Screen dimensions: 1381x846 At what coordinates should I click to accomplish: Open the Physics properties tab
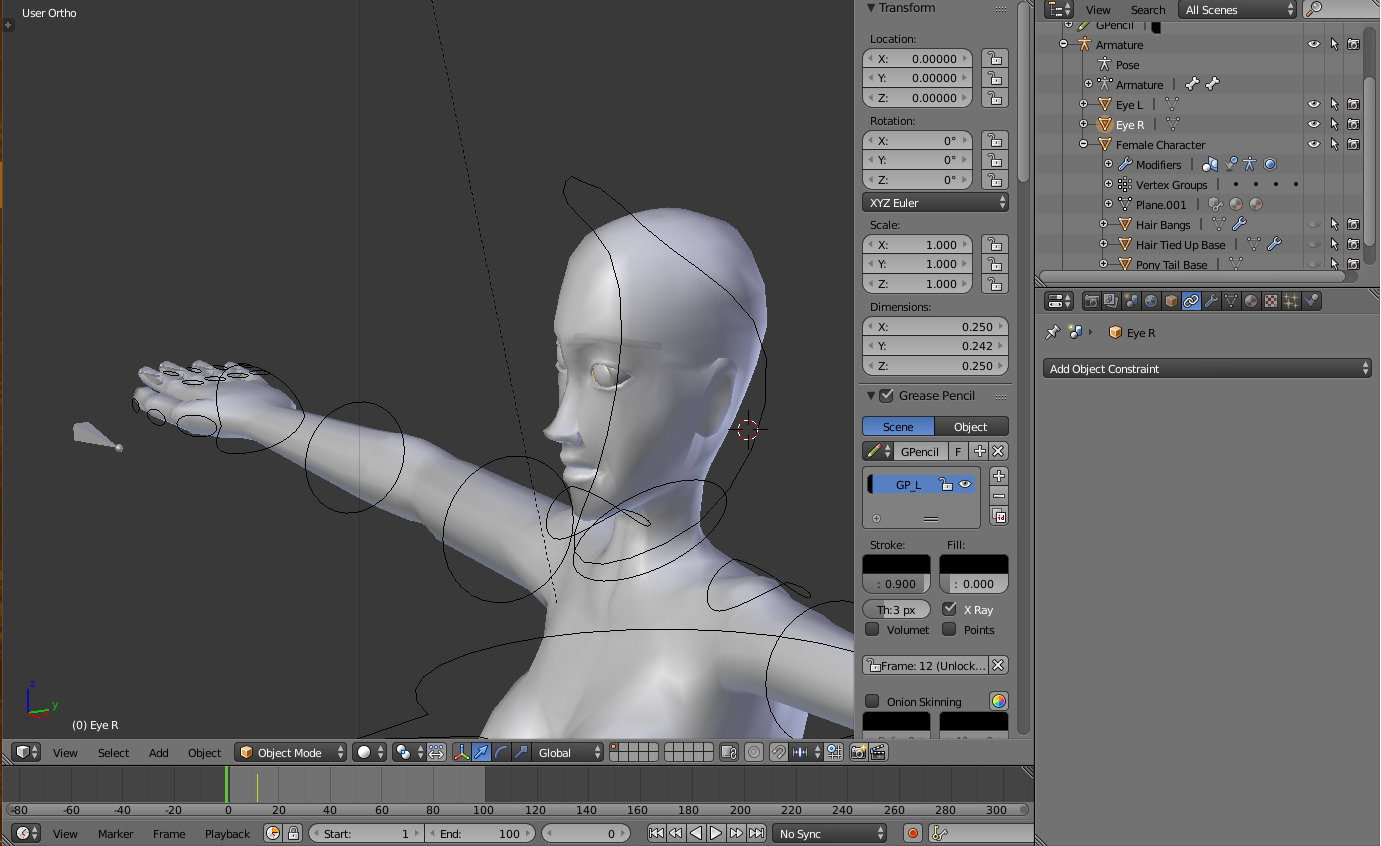tap(1311, 301)
